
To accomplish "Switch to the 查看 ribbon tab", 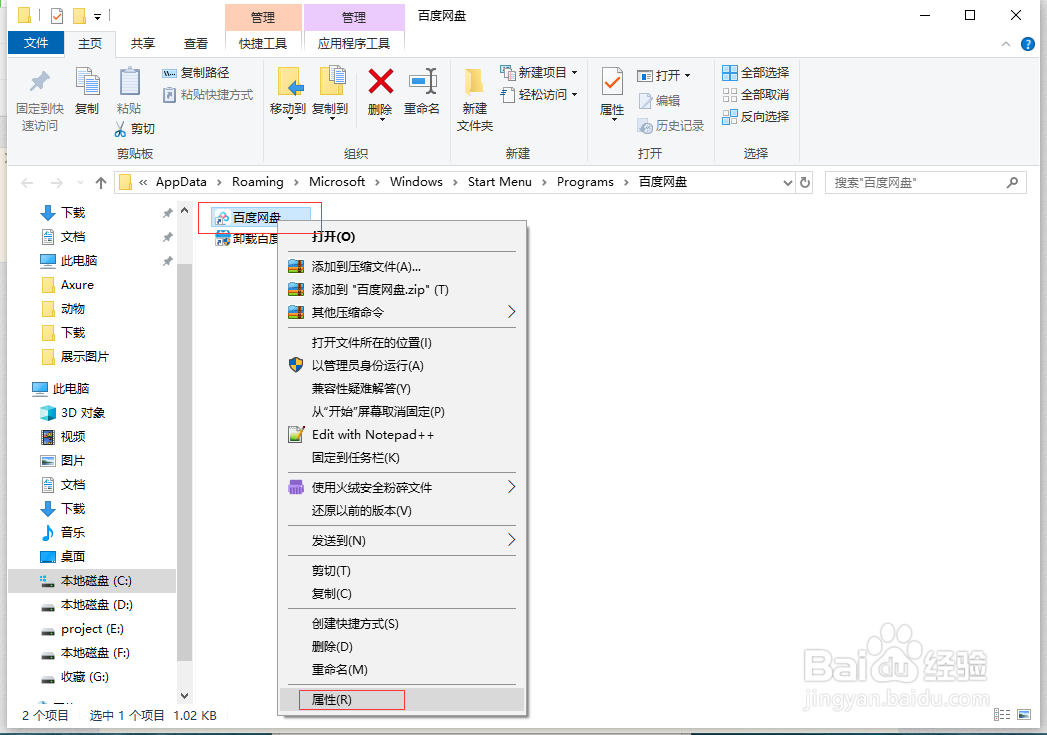I will point(196,43).
